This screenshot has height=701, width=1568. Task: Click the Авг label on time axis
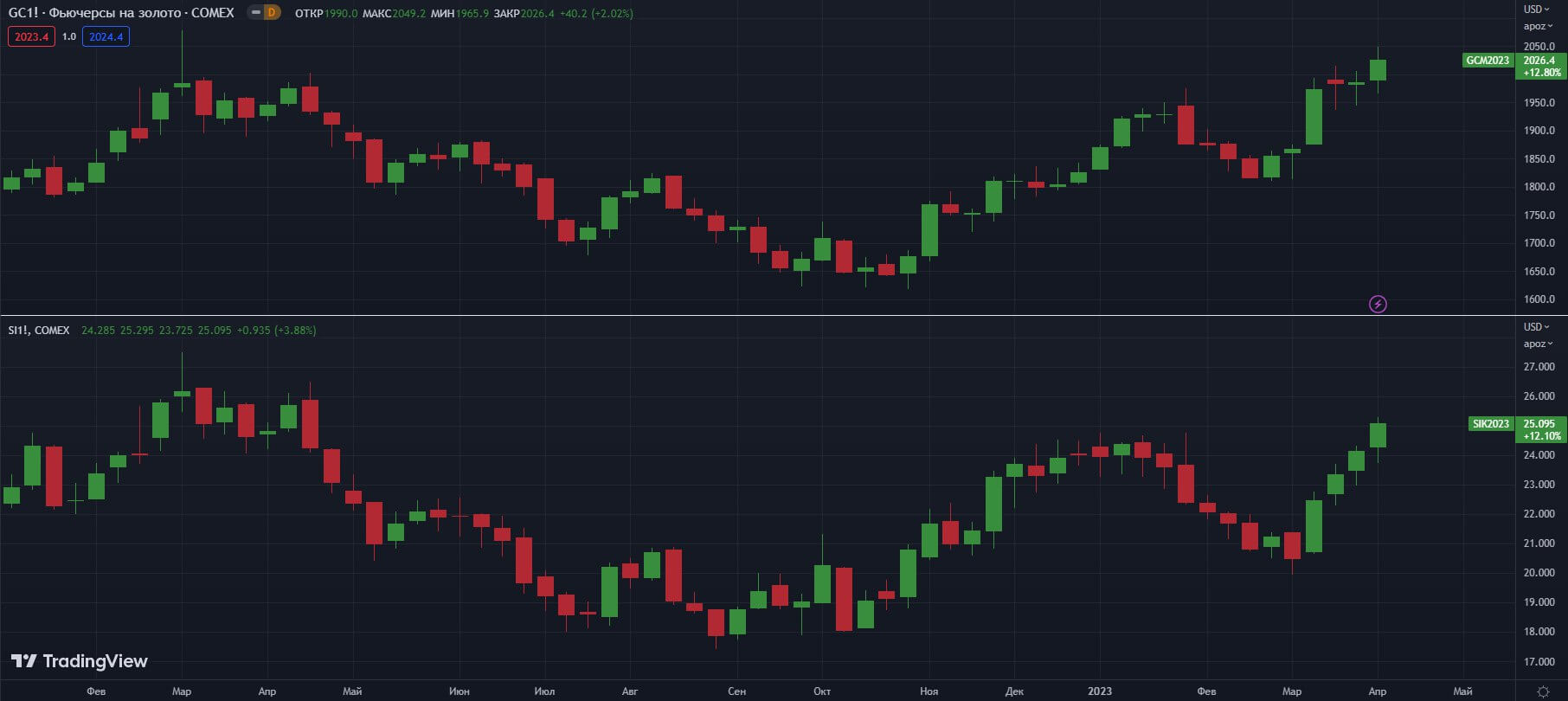coord(630,691)
